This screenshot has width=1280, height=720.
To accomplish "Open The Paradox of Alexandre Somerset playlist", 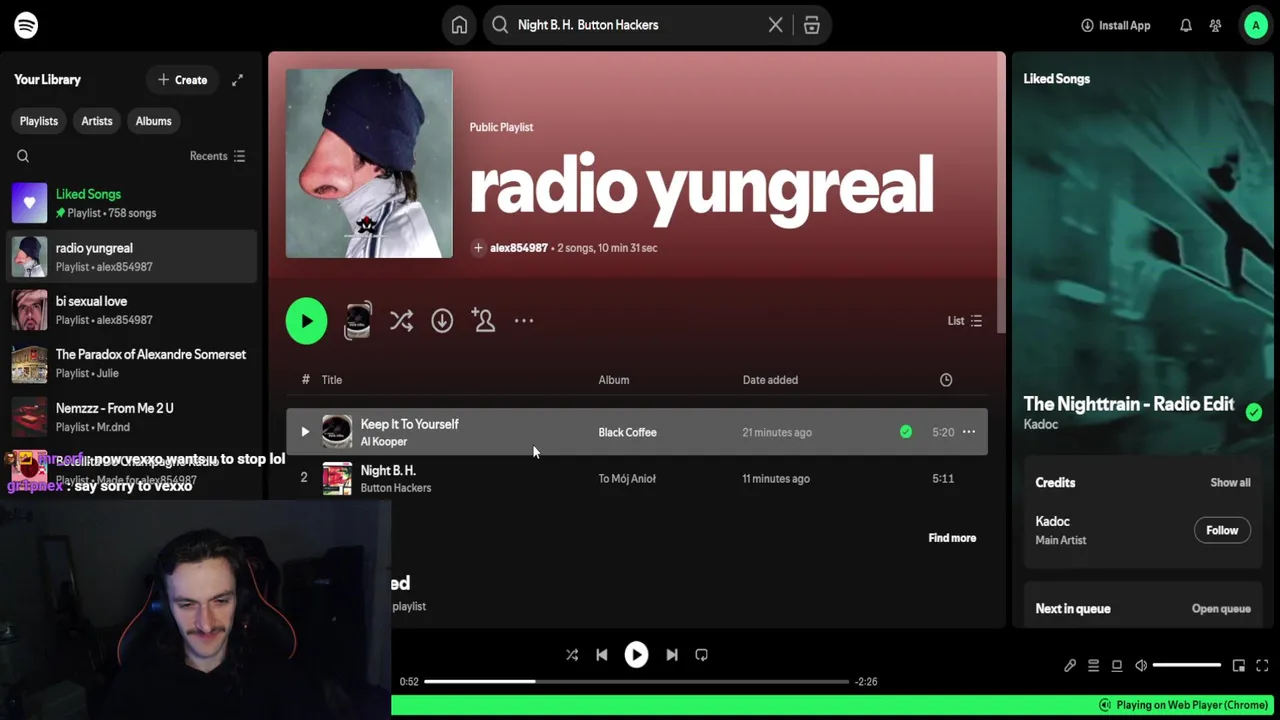I will point(130,363).
